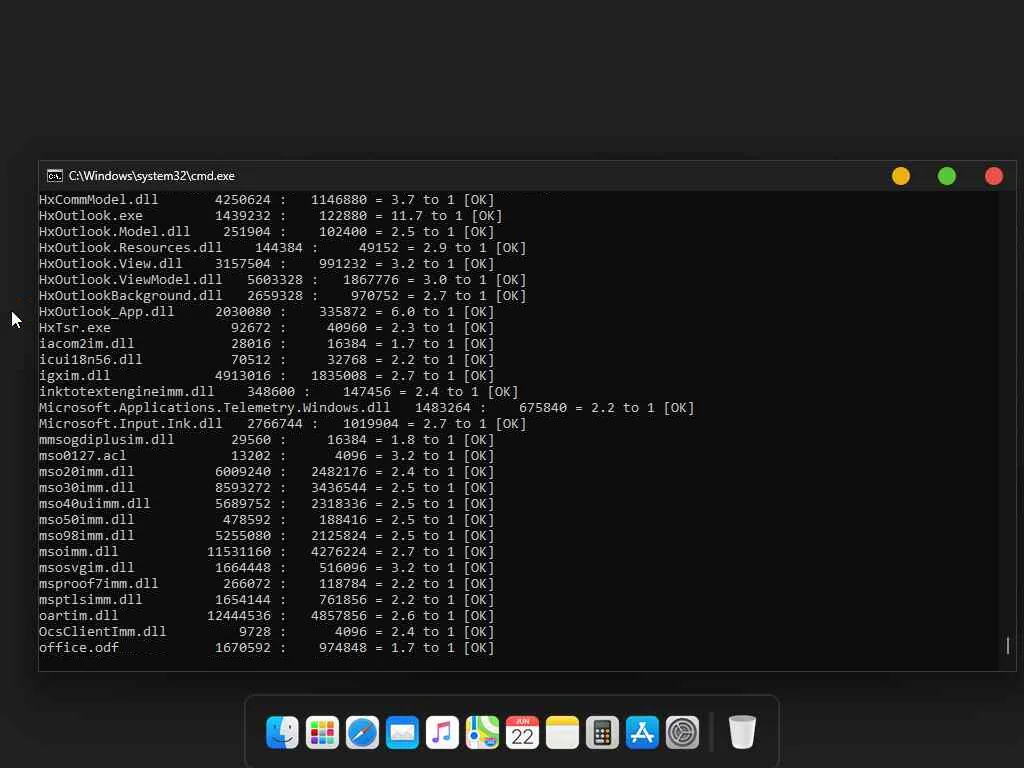Click the icui18n56.dll line

[266, 360]
